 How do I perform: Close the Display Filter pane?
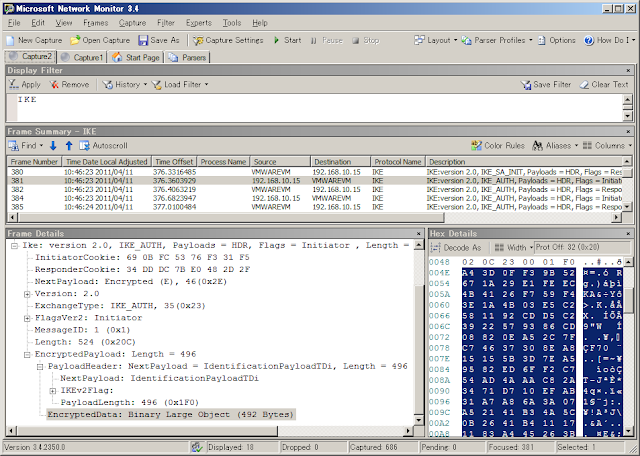point(628,71)
